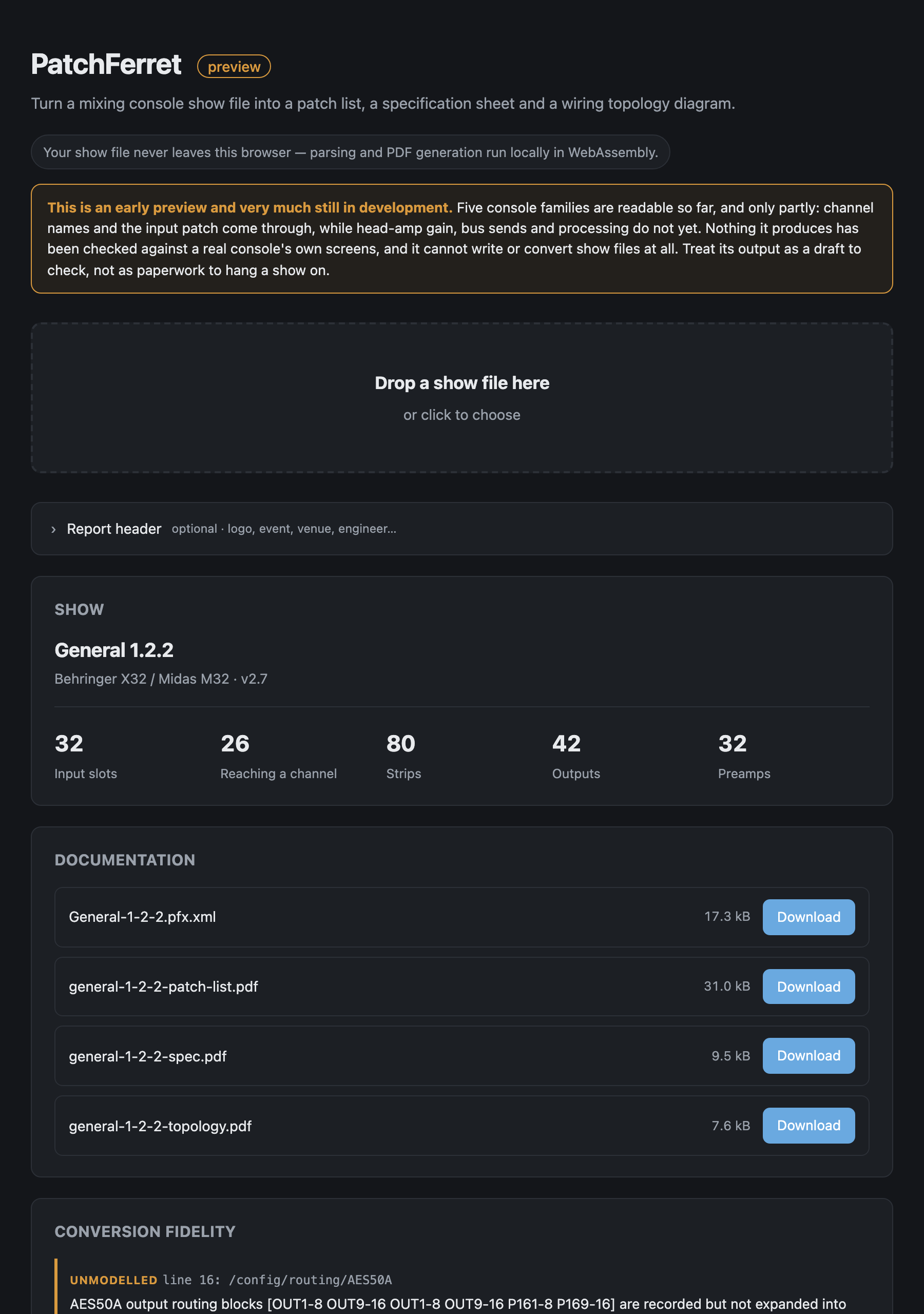Screen dimensions: 924x1314
Task: Click the 'or click to choose' text
Action: coord(462,415)
